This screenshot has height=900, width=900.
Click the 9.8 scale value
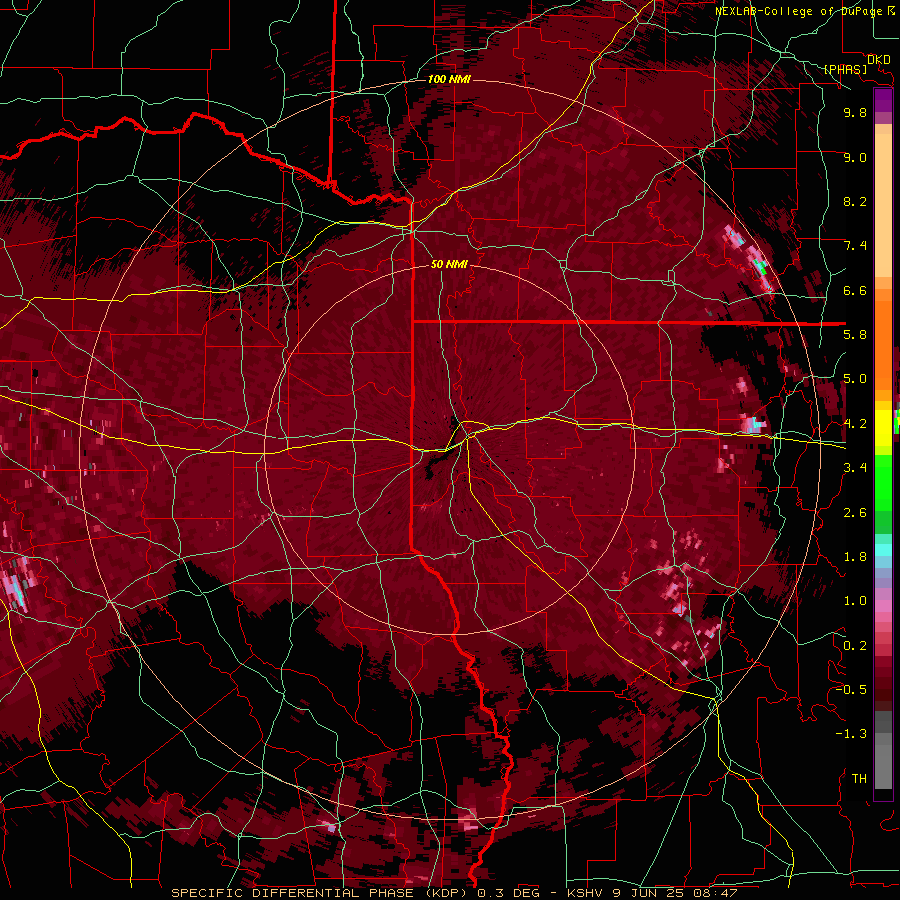(855, 112)
